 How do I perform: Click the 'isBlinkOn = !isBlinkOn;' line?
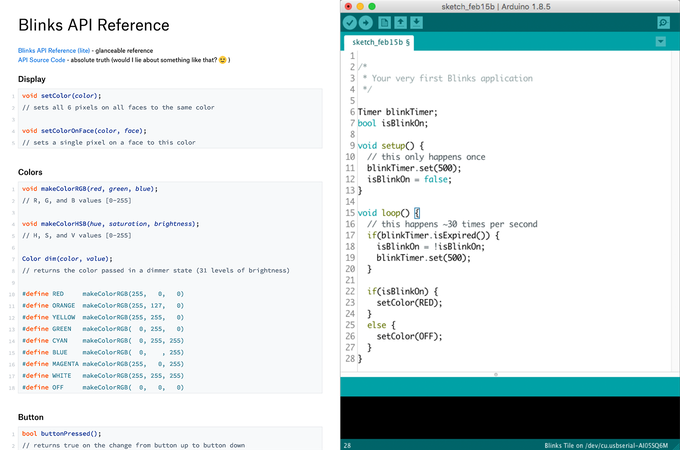click(431, 247)
